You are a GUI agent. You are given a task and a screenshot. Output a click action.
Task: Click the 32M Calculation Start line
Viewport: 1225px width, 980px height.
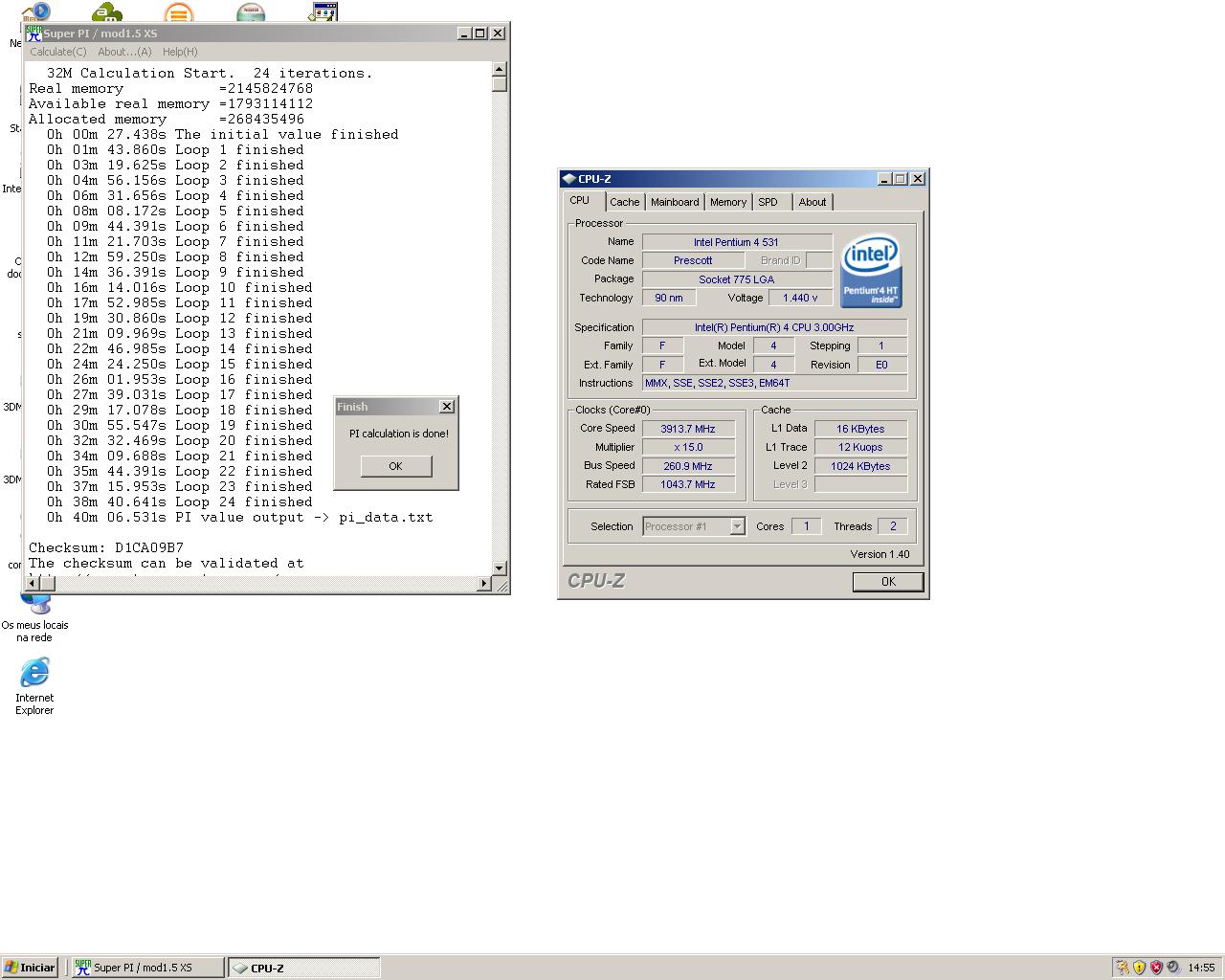[x=210, y=74]
